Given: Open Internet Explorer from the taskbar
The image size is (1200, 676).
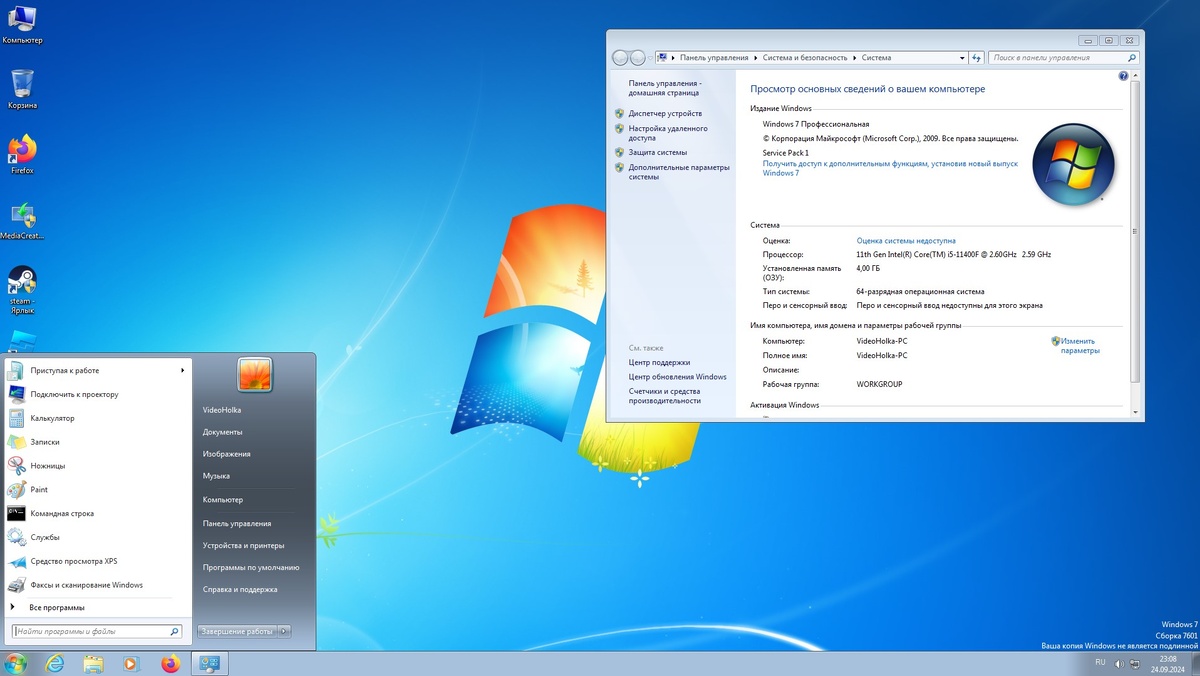Looking at the screenshot, I should pyautogui.click(x=55, y=663).
